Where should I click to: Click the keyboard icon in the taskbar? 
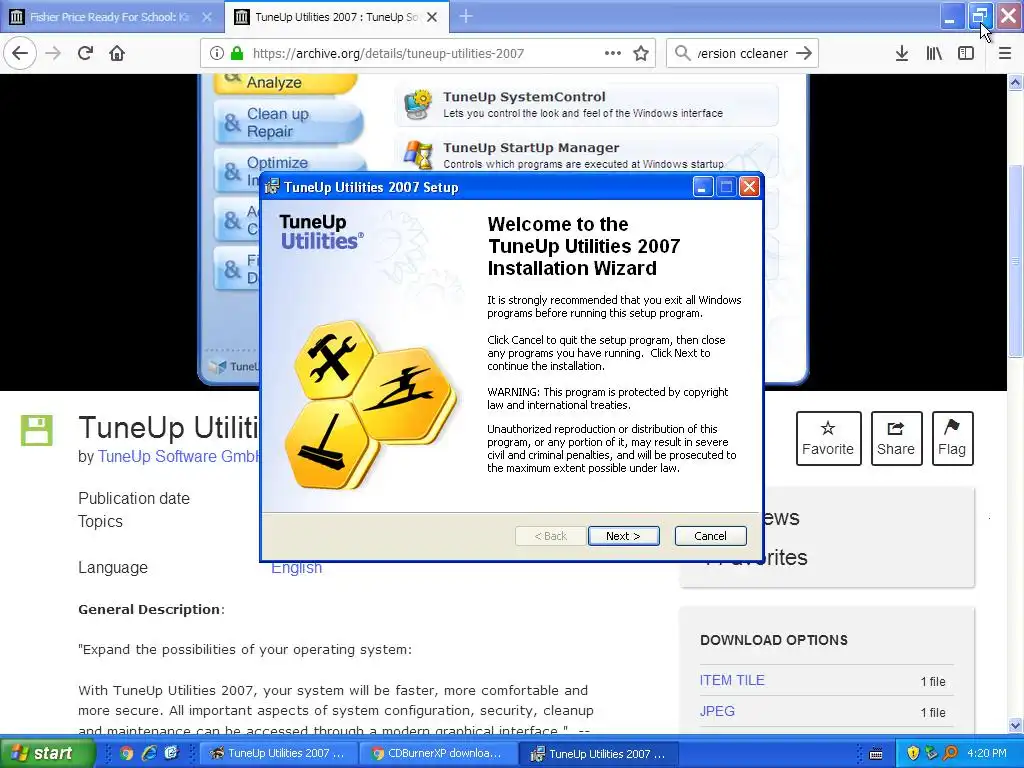tap(876, 754)
